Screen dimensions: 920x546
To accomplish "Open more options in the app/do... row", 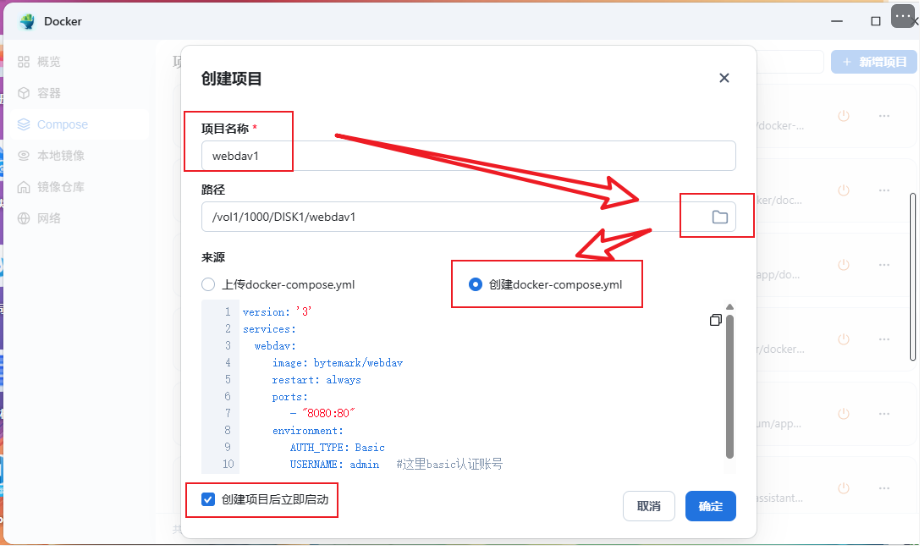I will 884,264.
